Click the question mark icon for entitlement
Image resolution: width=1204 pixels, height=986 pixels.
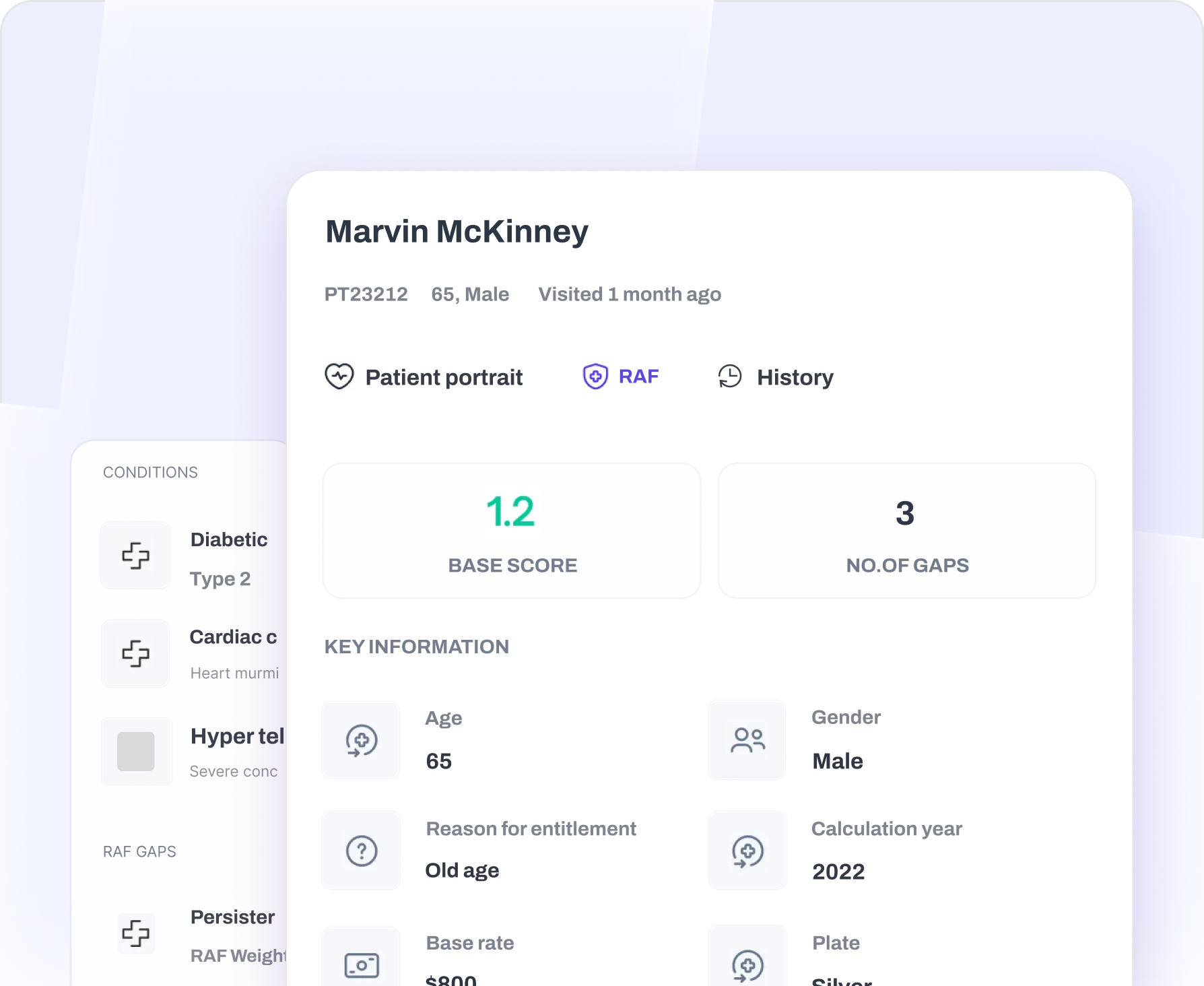362,851
